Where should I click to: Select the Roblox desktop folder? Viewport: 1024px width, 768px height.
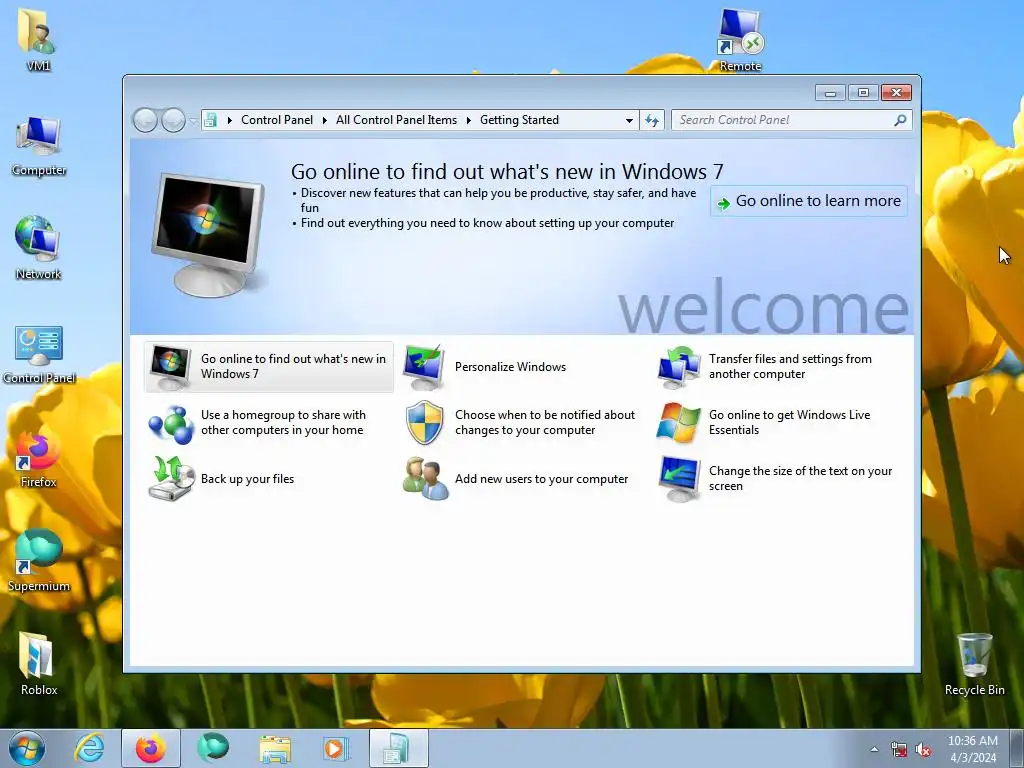[39, 663]
